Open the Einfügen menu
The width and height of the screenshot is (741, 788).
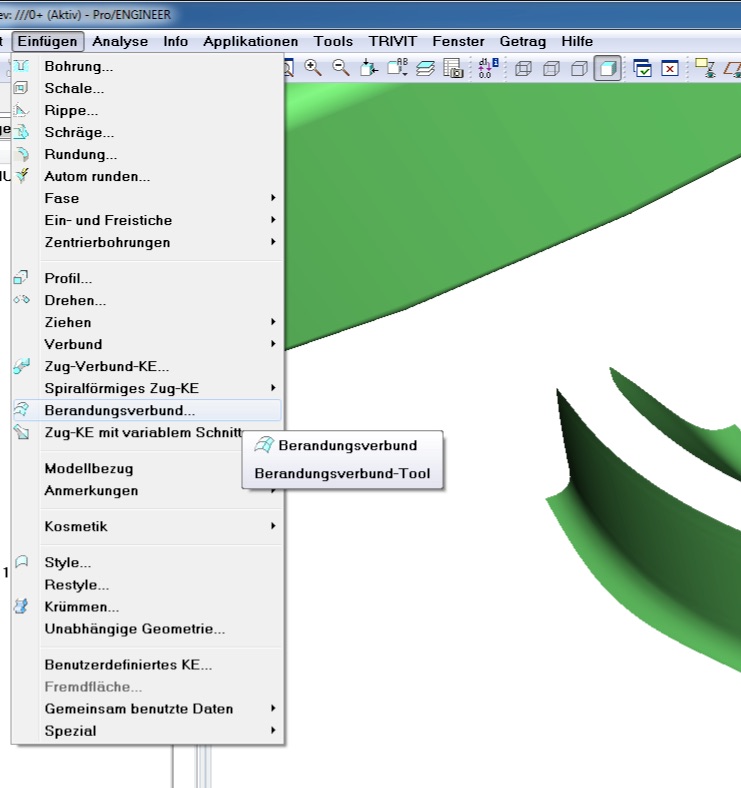pos(48,41)
